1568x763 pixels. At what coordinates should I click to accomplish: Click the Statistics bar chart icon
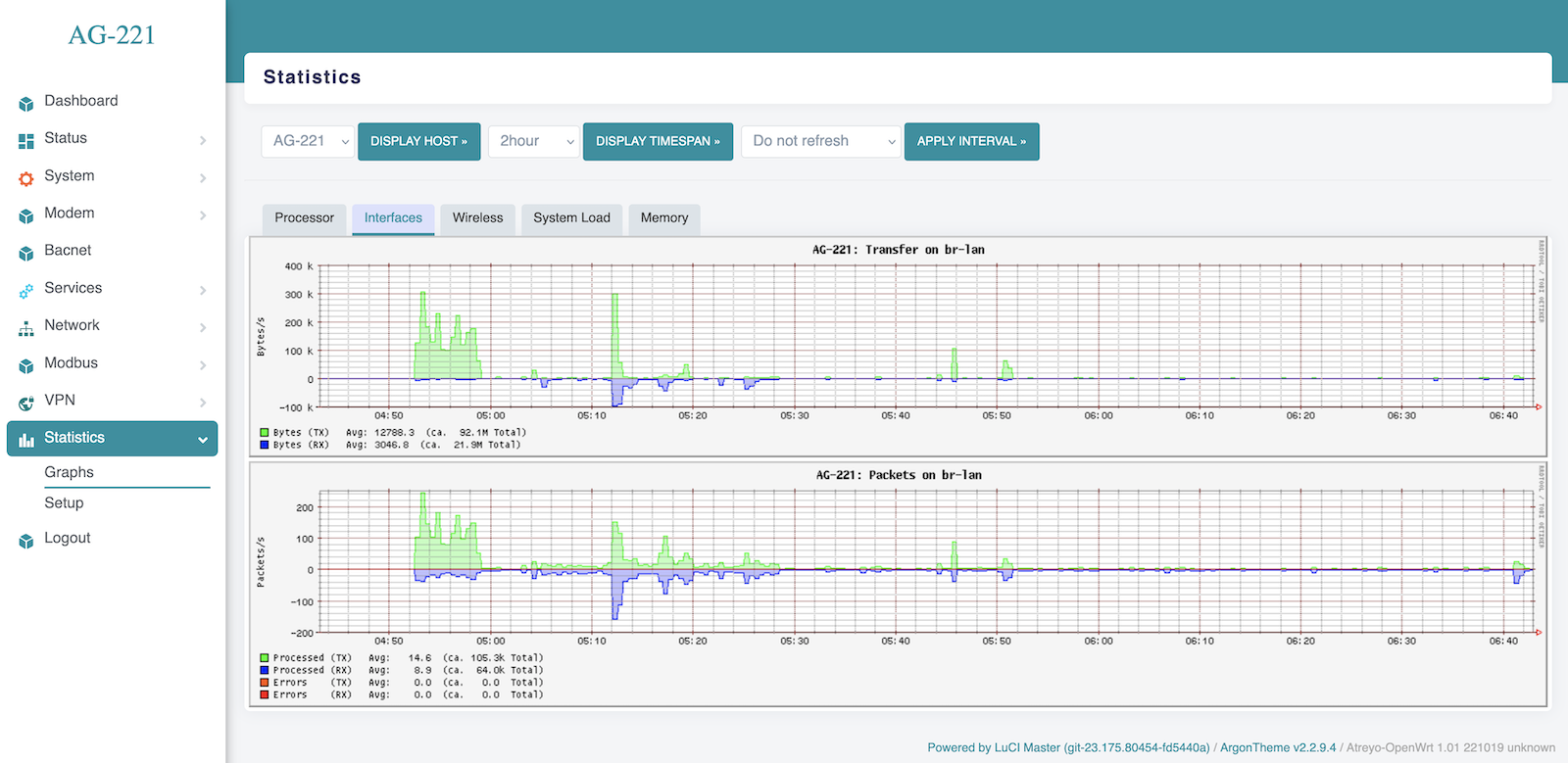tap(26, 439)
